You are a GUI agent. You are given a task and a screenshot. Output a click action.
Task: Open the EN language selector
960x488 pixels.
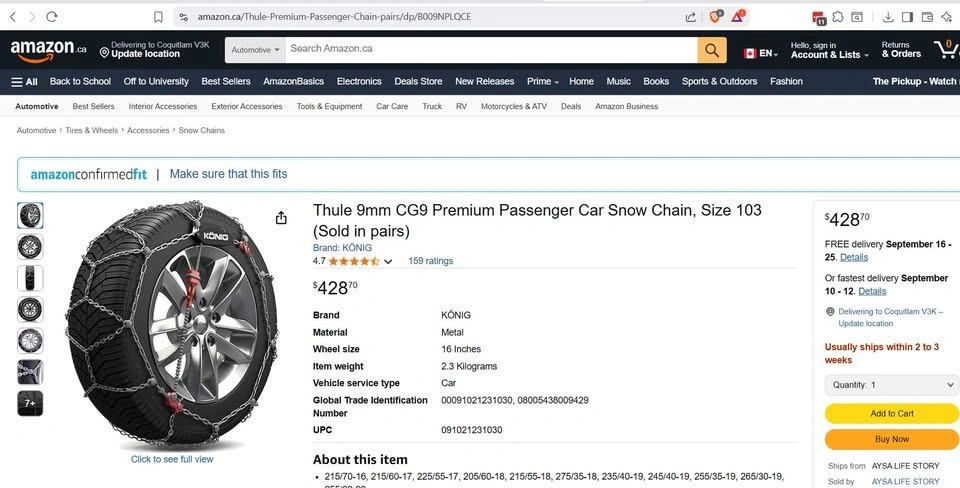tap(761, 53)
